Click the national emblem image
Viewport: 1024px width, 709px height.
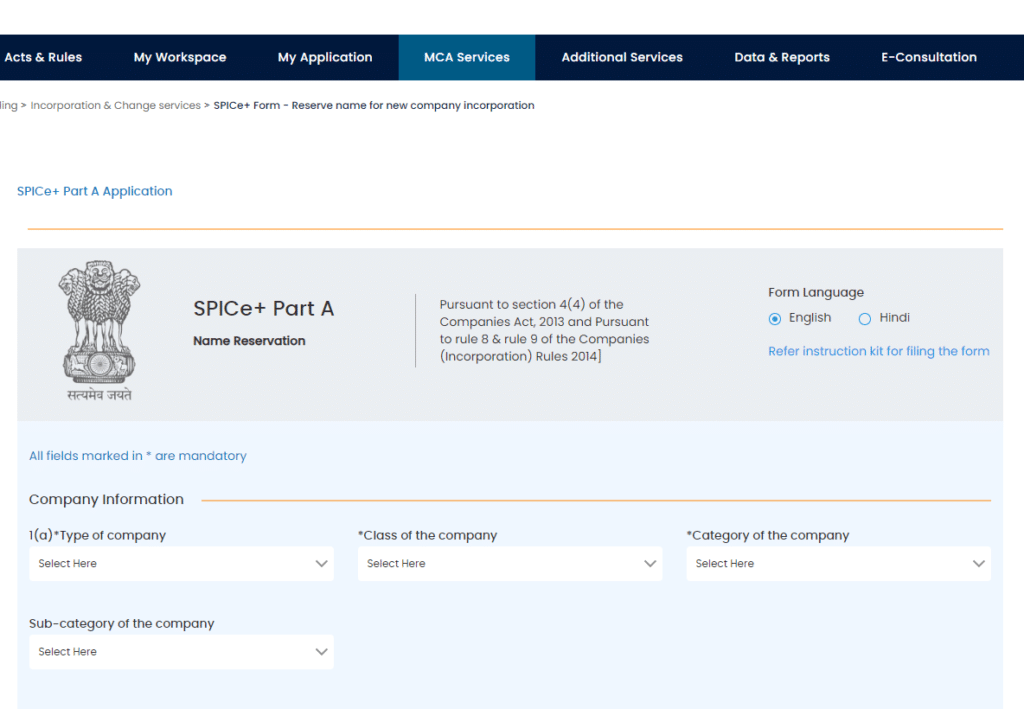tap(99, 331)
